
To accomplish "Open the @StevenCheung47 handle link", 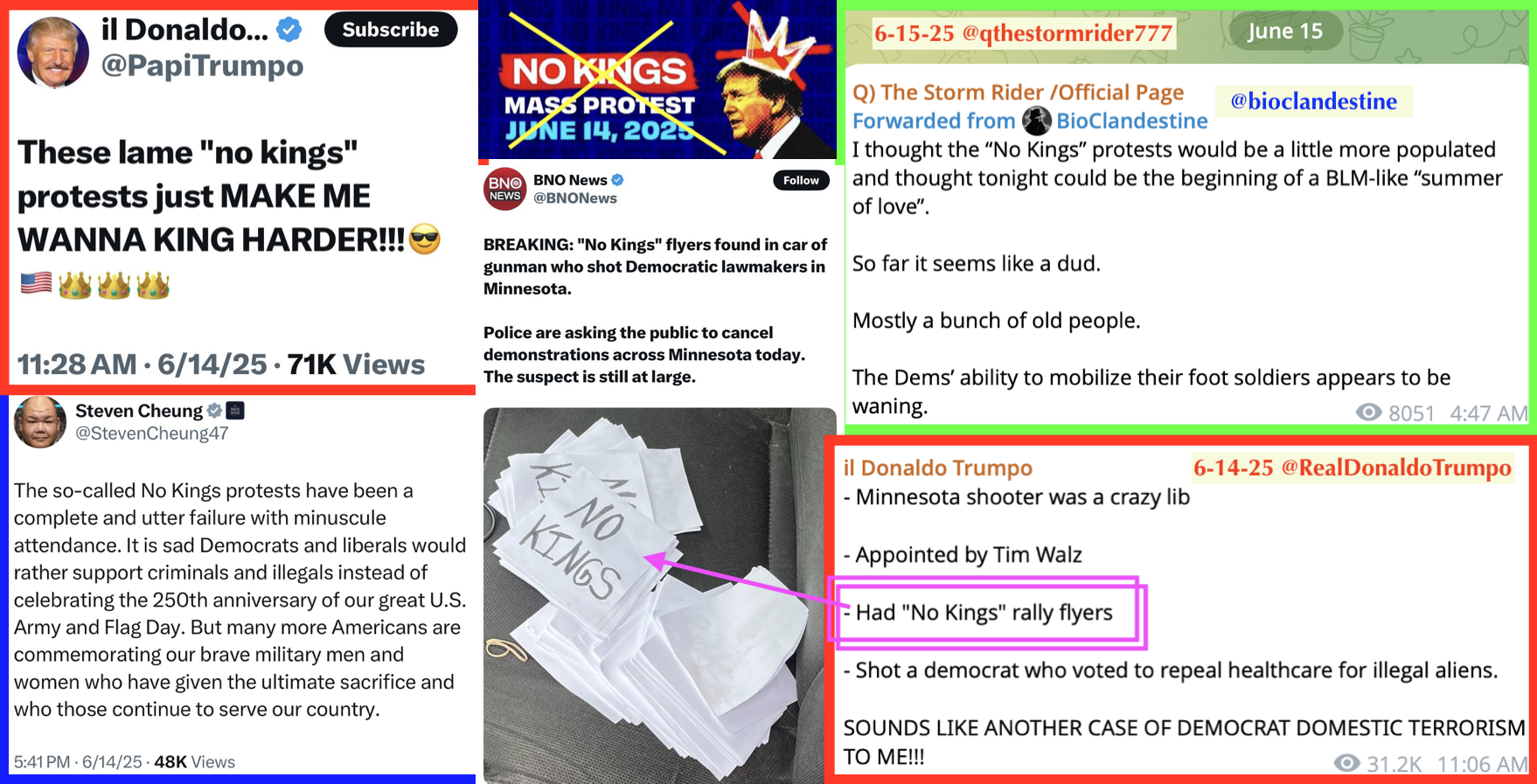I will pos(152,434).
